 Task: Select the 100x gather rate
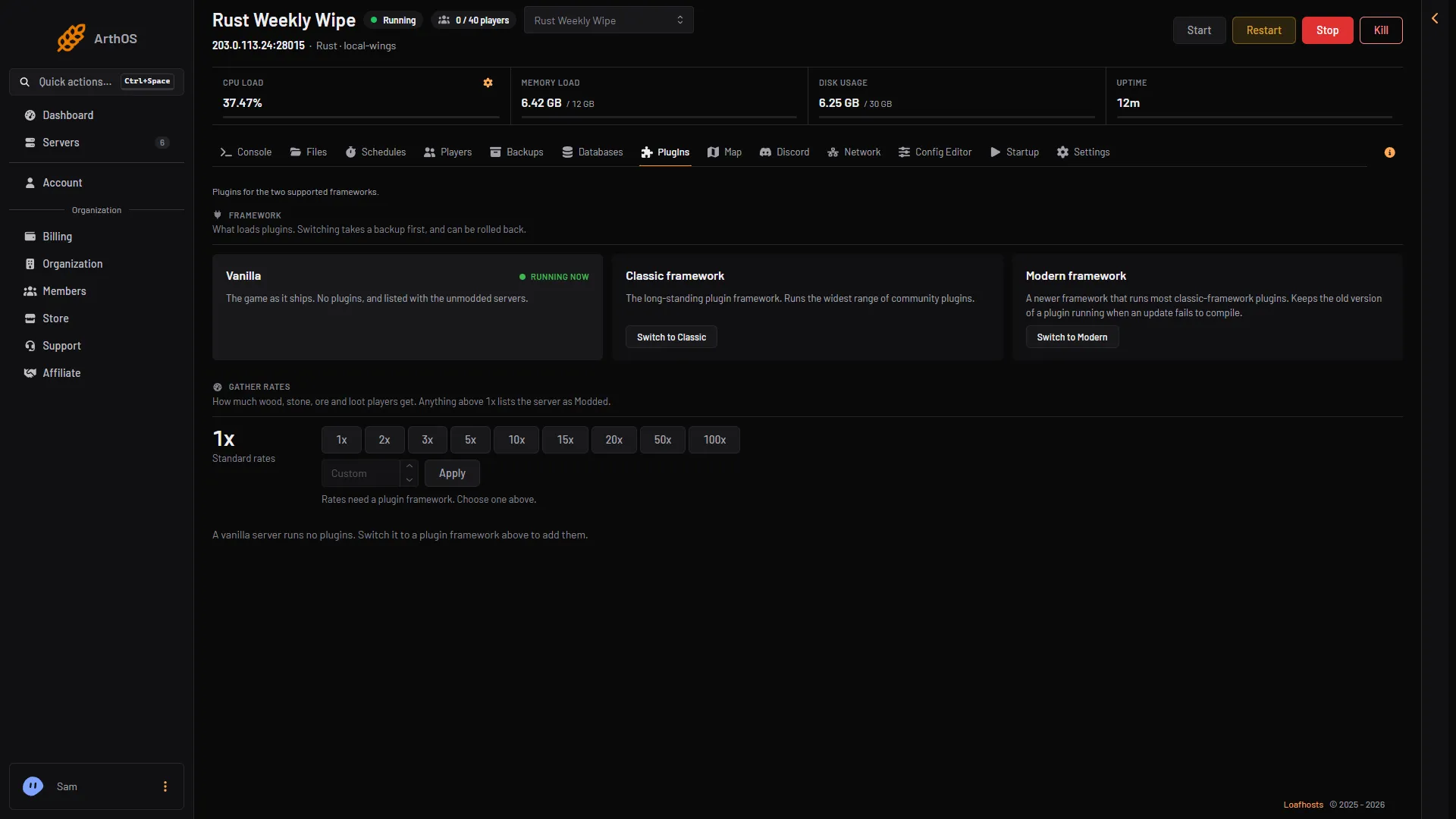[714, 440]
